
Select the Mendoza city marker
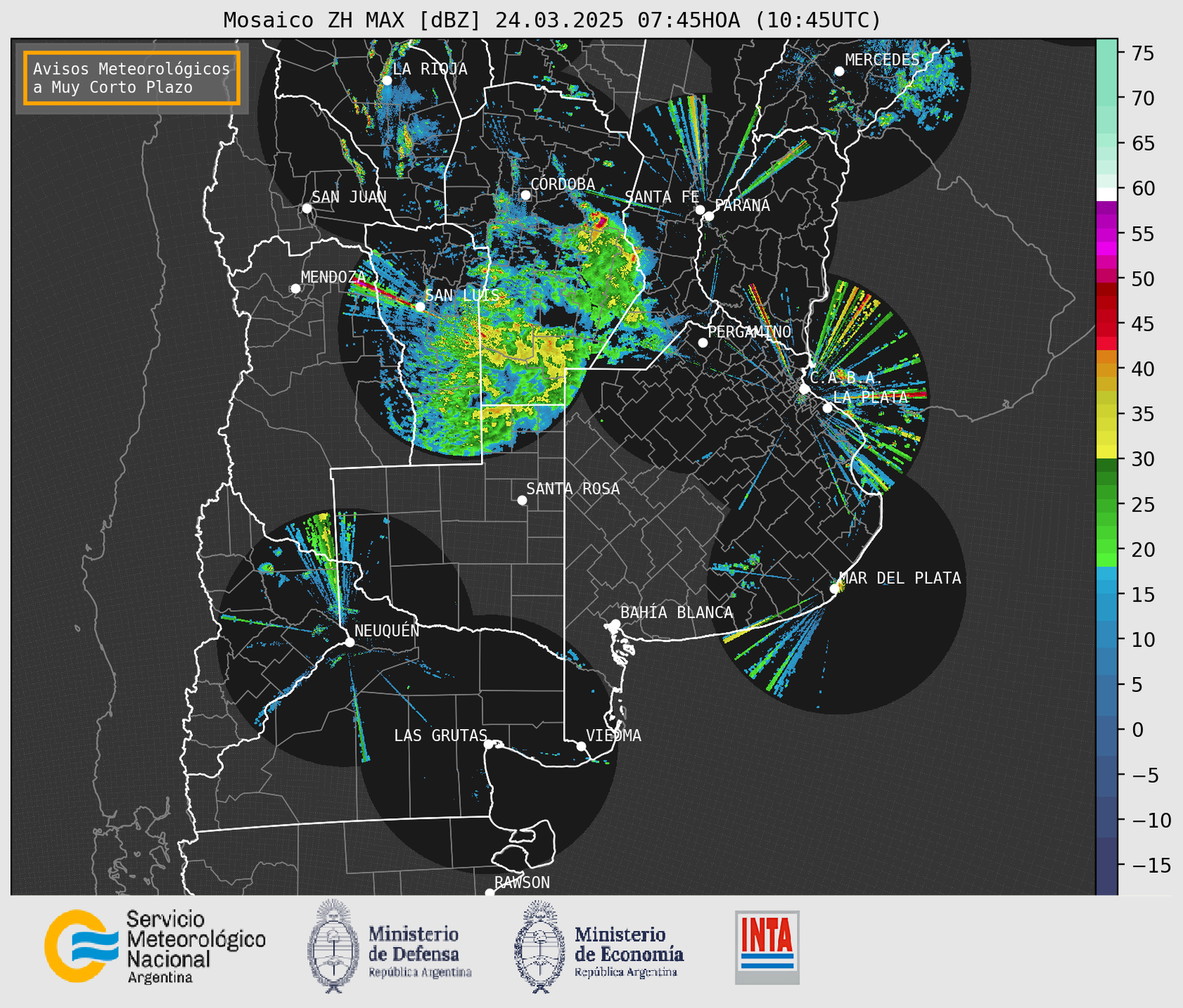(x=295, y=289)
